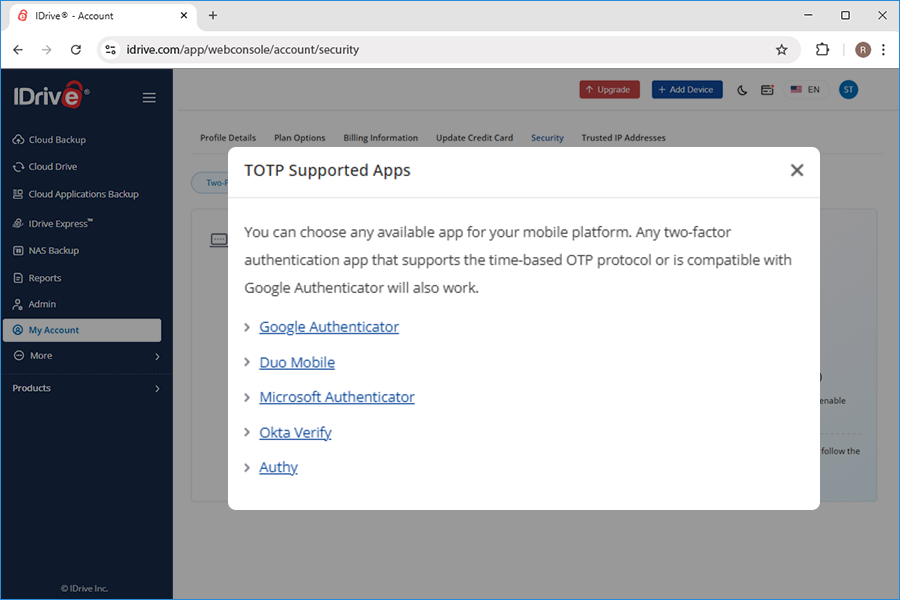Expand the Okta Verify chevron
This screenshot has width=900, height=600.
pos(247,432)
